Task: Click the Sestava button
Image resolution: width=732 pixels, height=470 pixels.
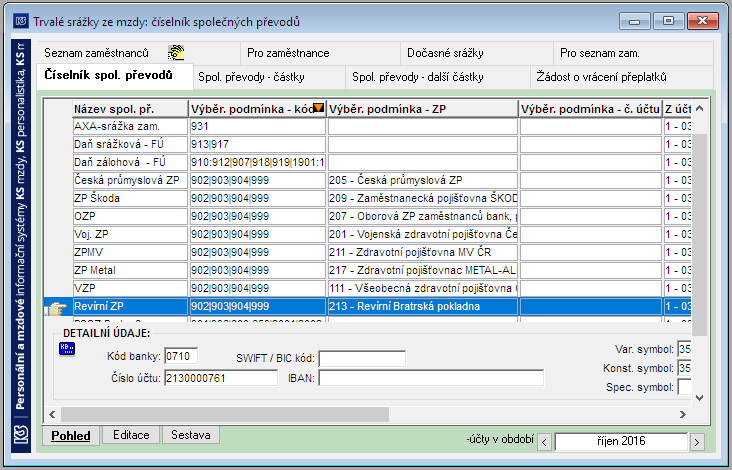Action: pyautogui.click(x=190, y=435)
